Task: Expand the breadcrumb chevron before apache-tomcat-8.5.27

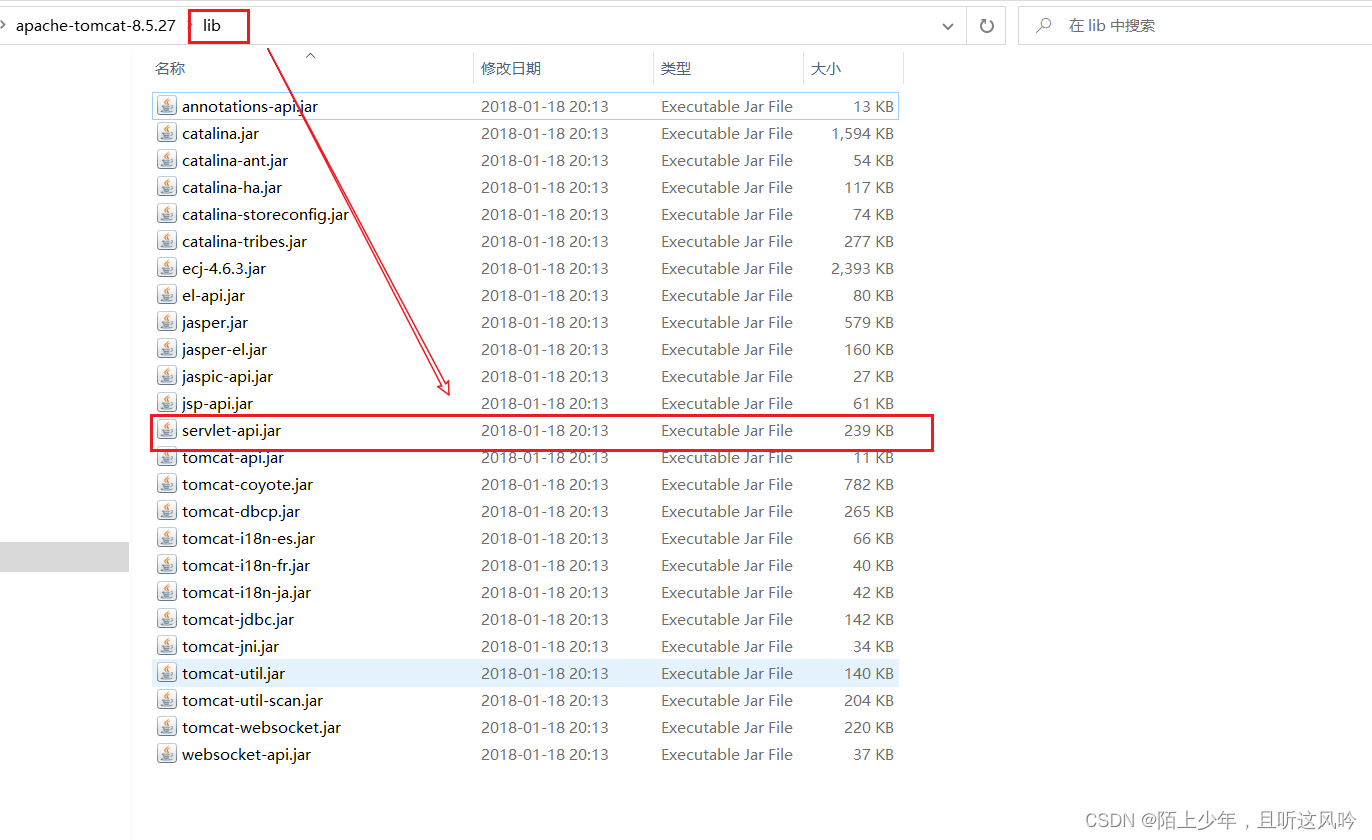Action: (4, 26)
